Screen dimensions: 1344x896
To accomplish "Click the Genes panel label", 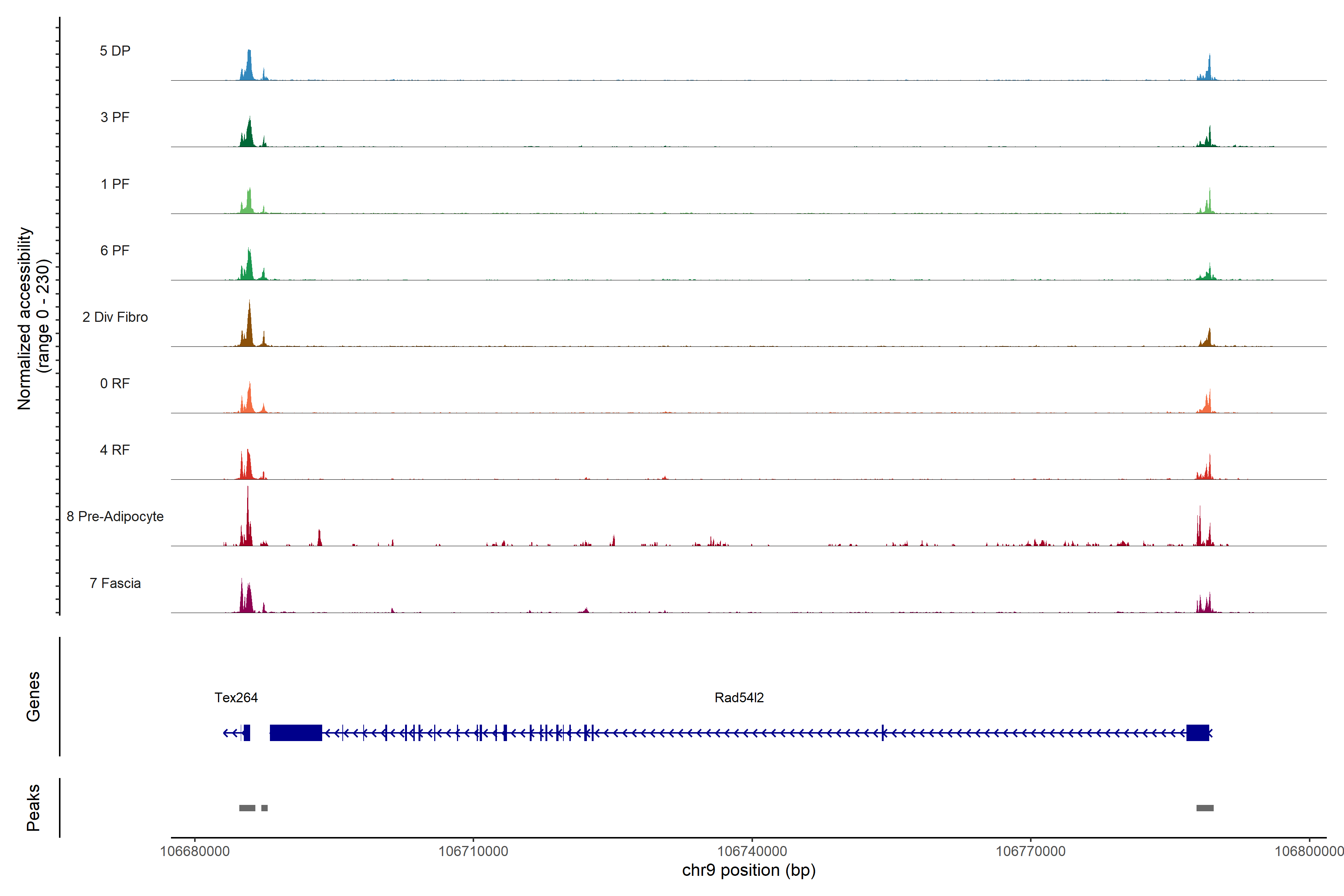I will click(33, 697).
